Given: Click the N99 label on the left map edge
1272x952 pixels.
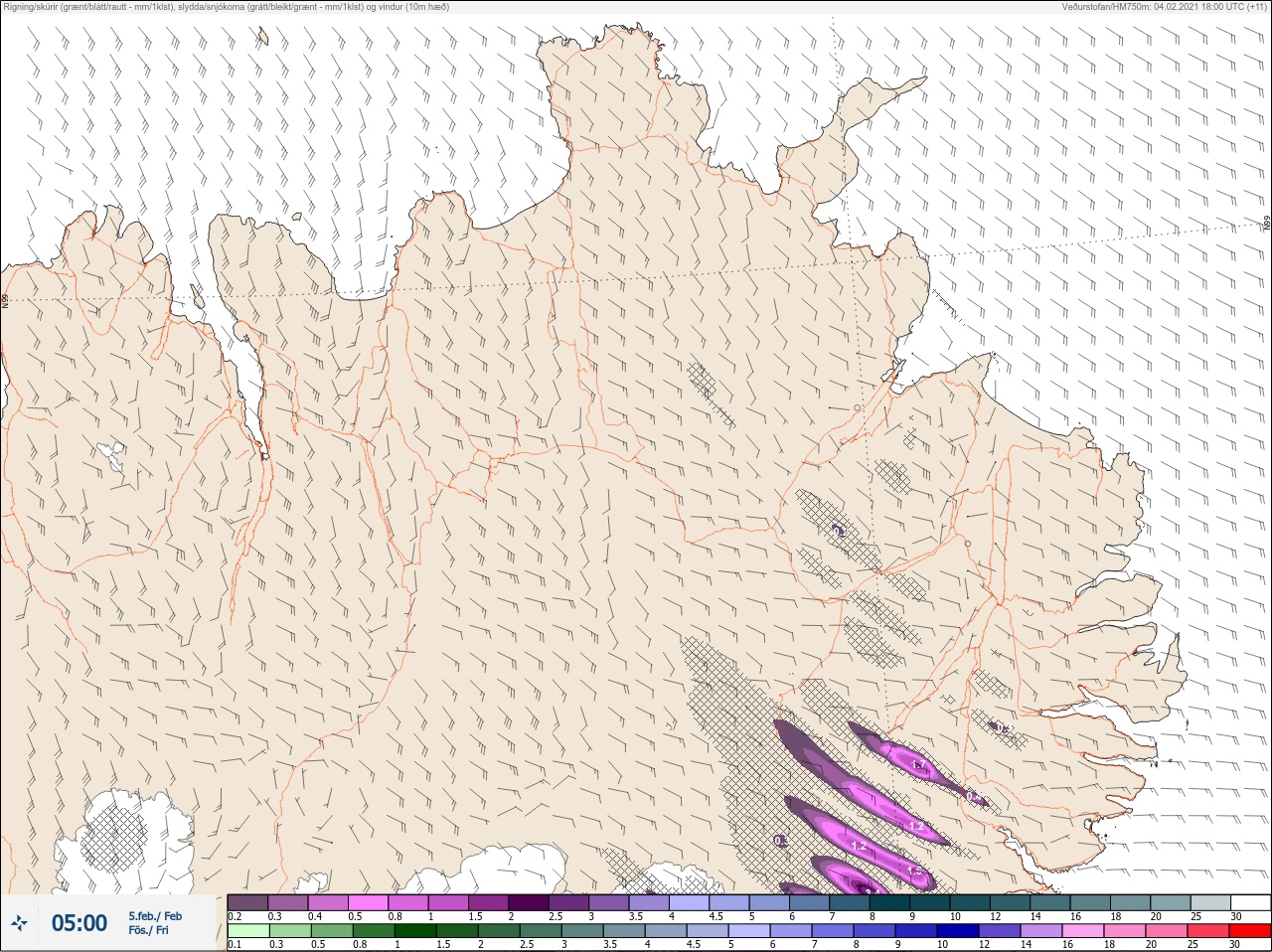Looking at the screenshot, I should click(5, 299).
